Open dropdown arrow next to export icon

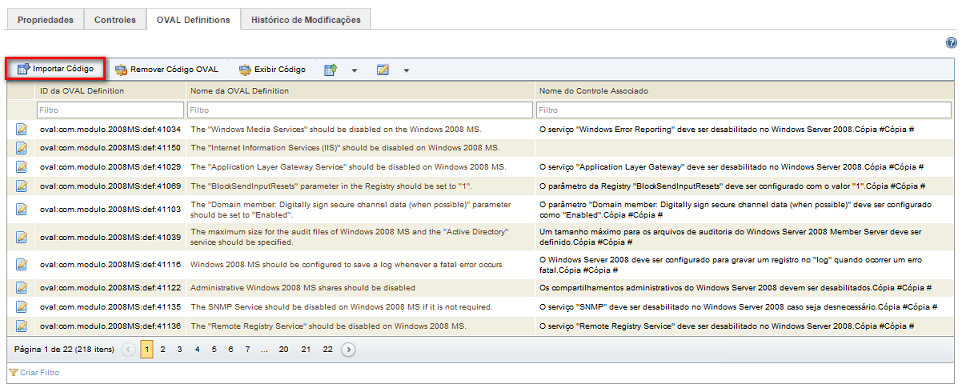click(x=354, y=70)
